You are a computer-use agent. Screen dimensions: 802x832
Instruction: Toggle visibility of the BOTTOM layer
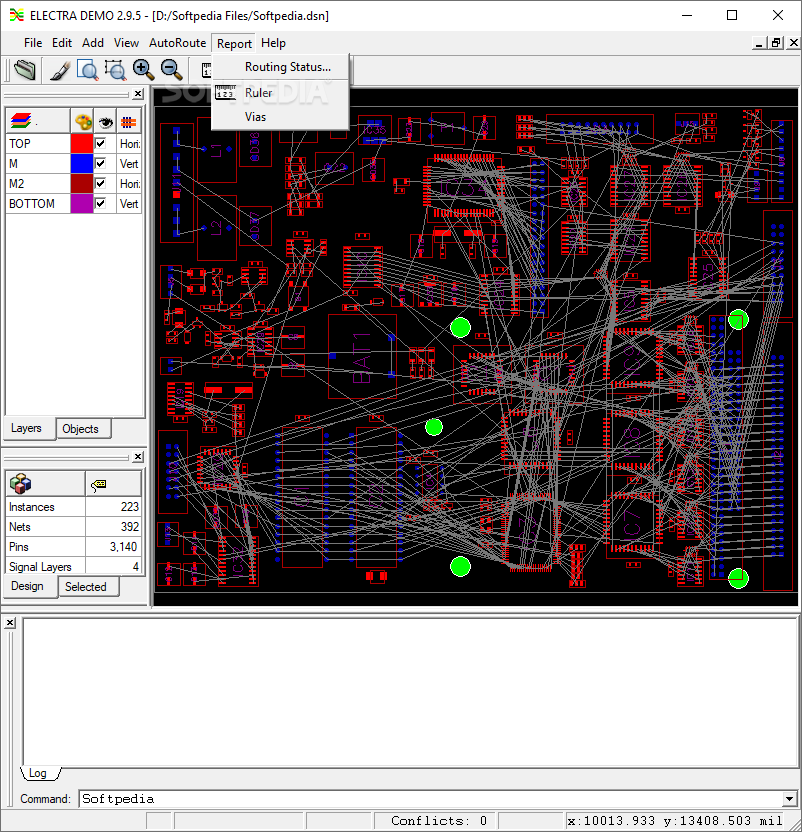pos(100,203)
